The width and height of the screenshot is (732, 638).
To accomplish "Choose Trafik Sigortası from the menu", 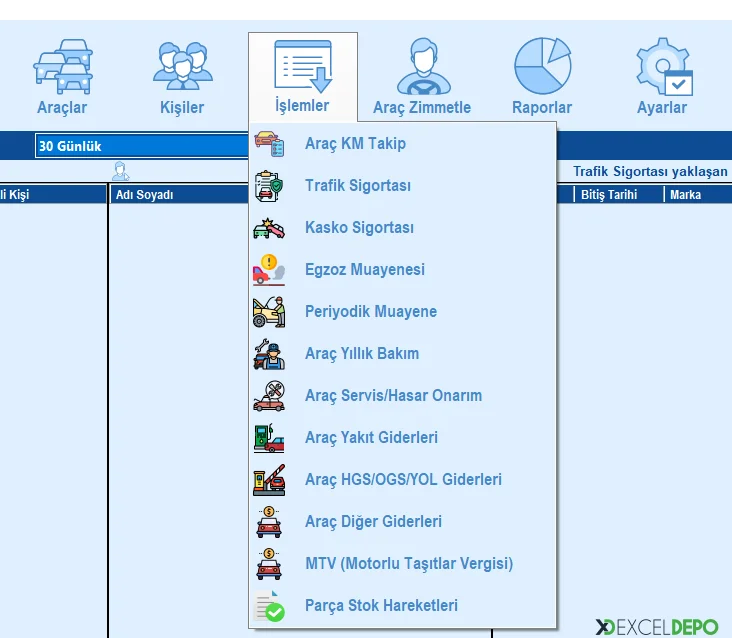I will click(x=357, y=186).
